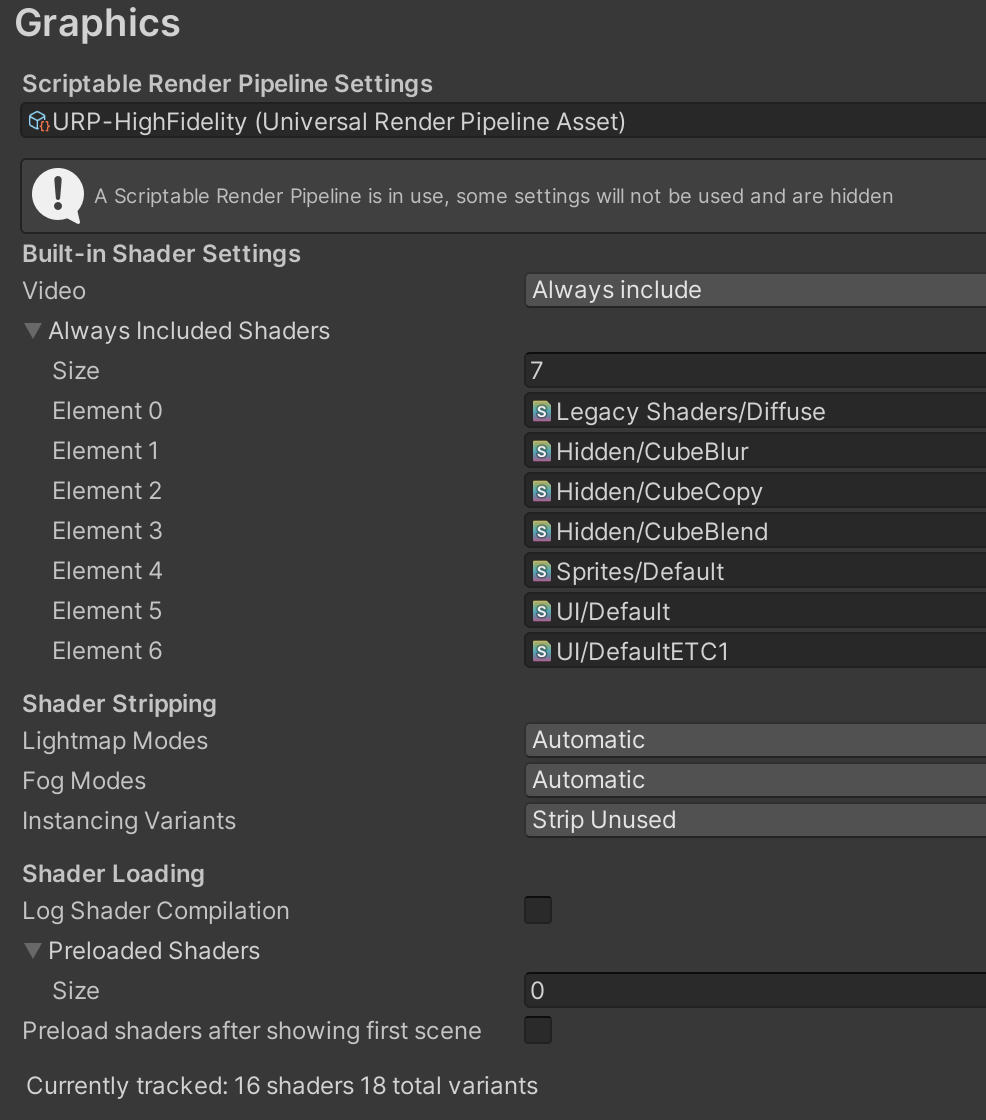The height and width of the screenshot is (1120, 986).
Task: Click the Always Included Shaders Size field
Action: 755,370
